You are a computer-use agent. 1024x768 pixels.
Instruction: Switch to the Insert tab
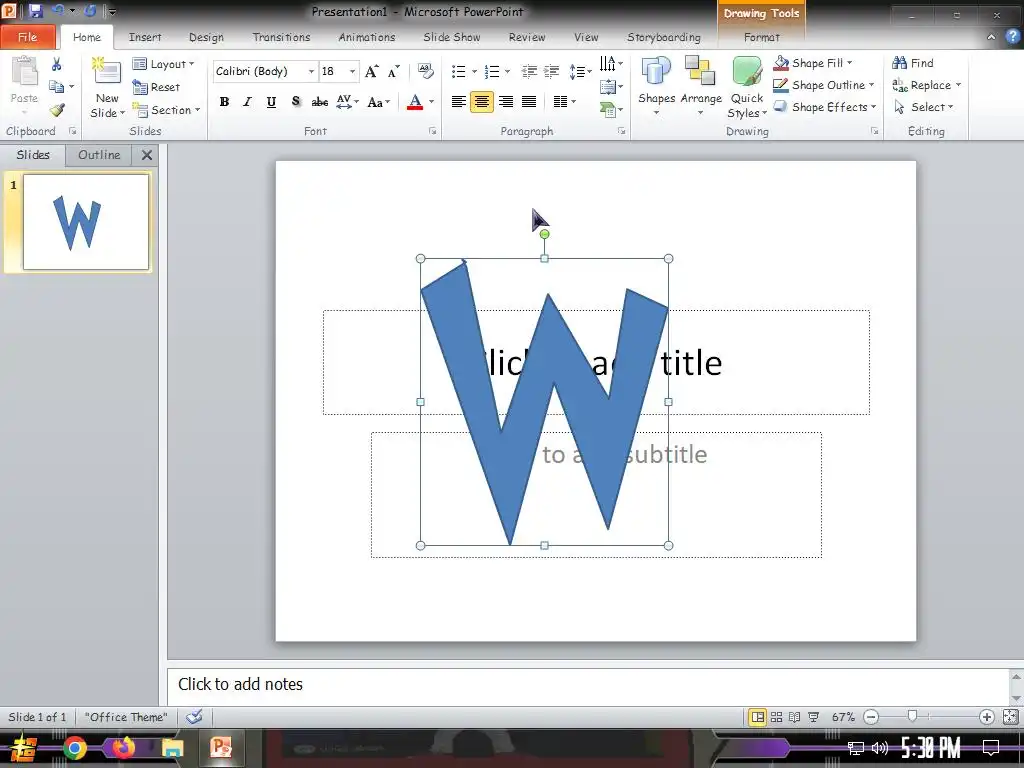click(x=145, y=37)
